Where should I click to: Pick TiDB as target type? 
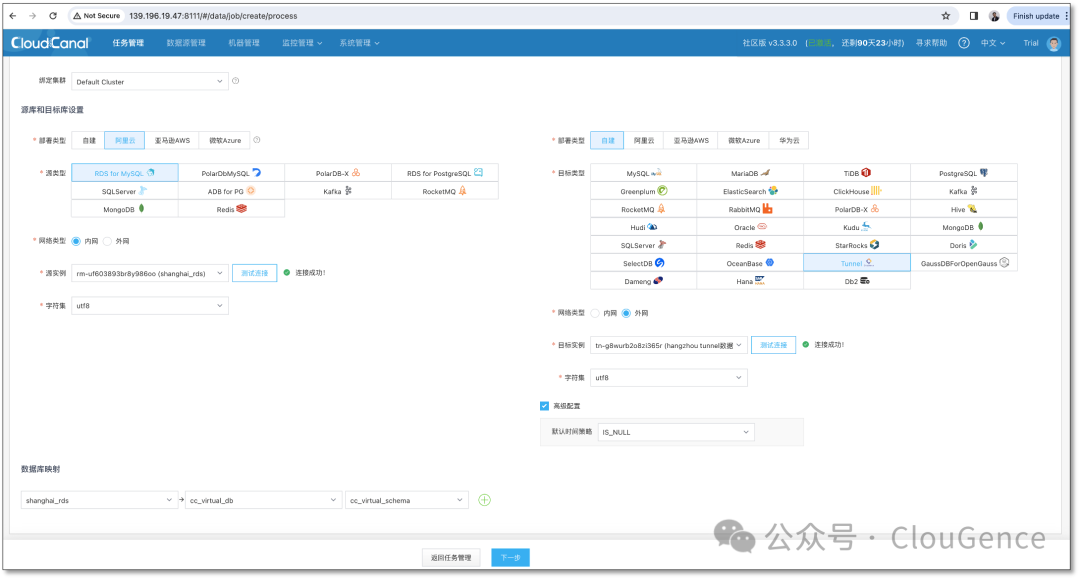coord(857,173)
